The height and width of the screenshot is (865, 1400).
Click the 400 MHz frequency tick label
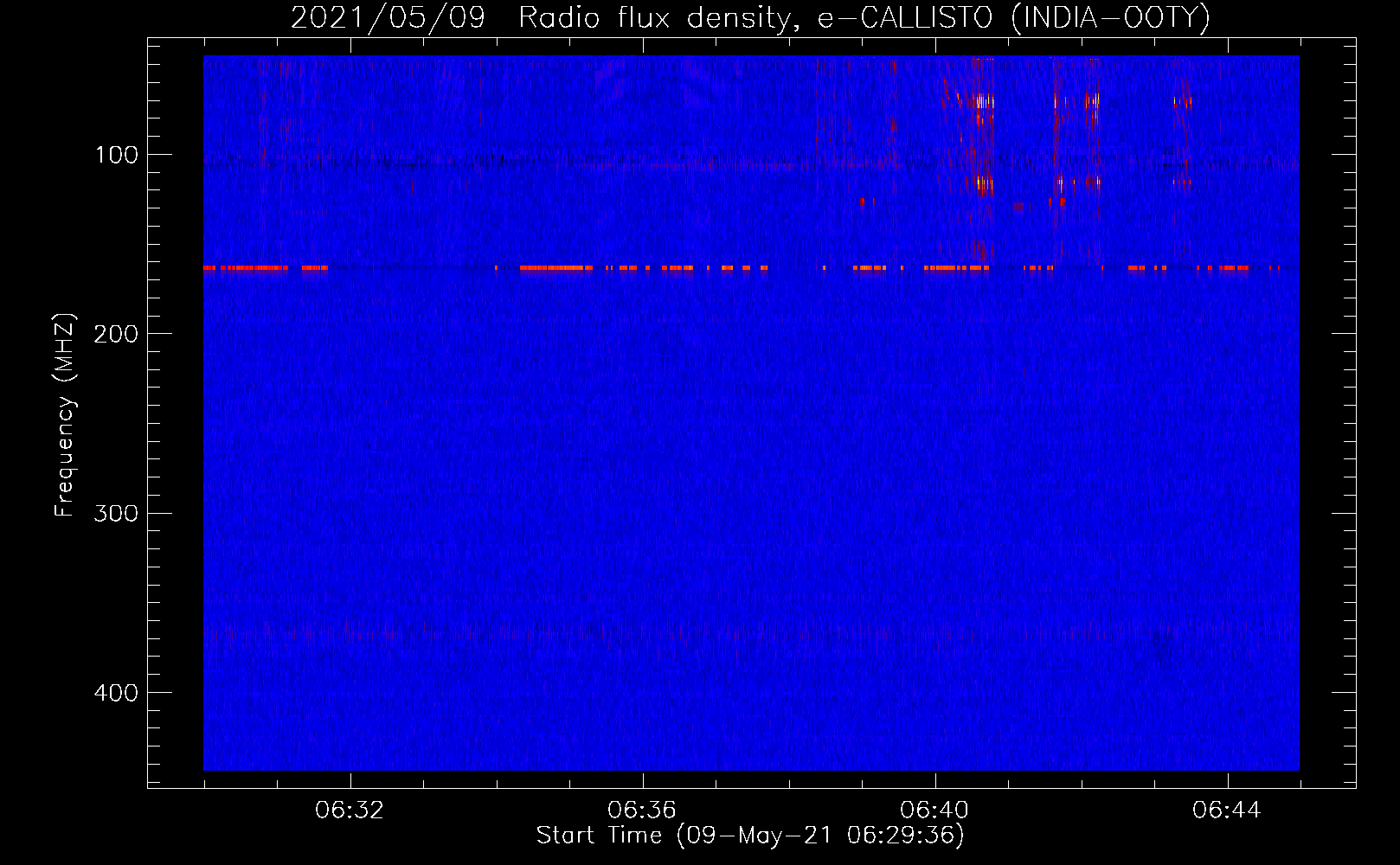(116, 693)
